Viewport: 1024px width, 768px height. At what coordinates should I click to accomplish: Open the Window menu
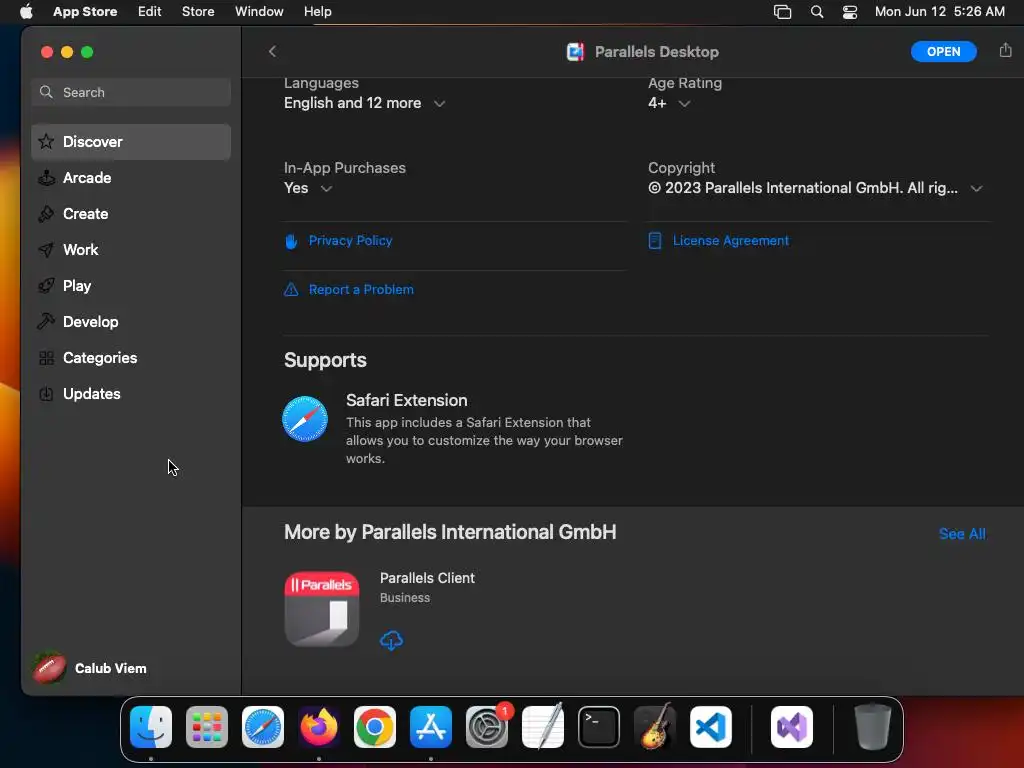[259, 12]
